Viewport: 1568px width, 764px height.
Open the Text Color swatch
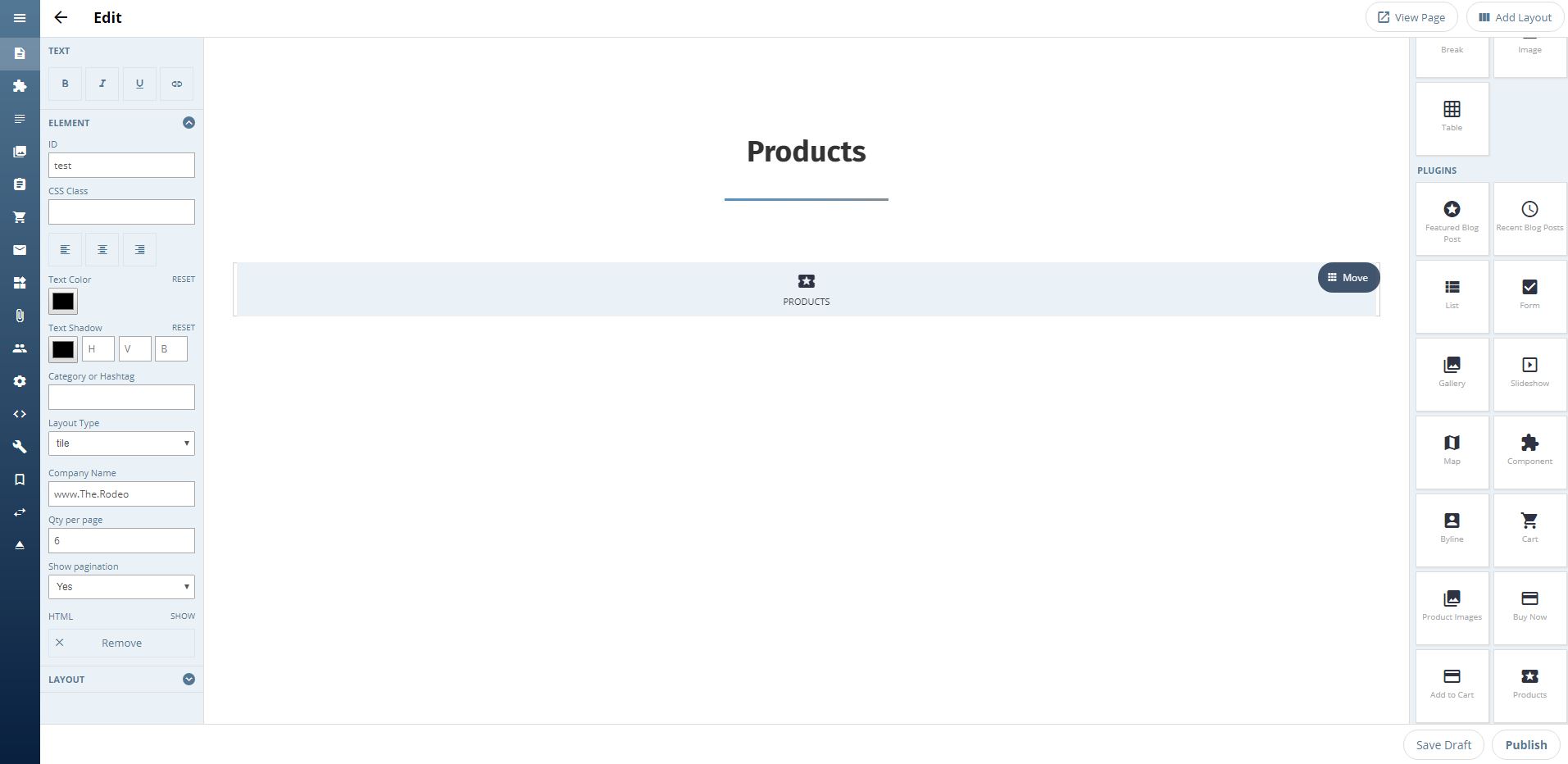tap(63, 302)
